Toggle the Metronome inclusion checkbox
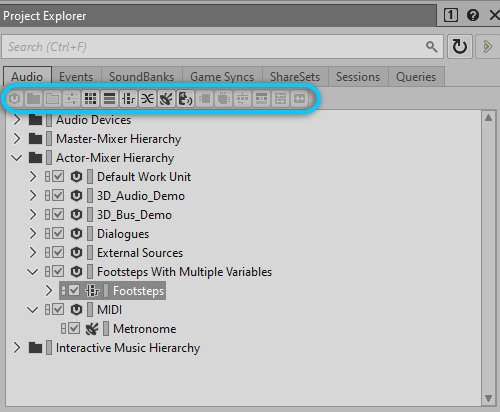 click(74, 328)
